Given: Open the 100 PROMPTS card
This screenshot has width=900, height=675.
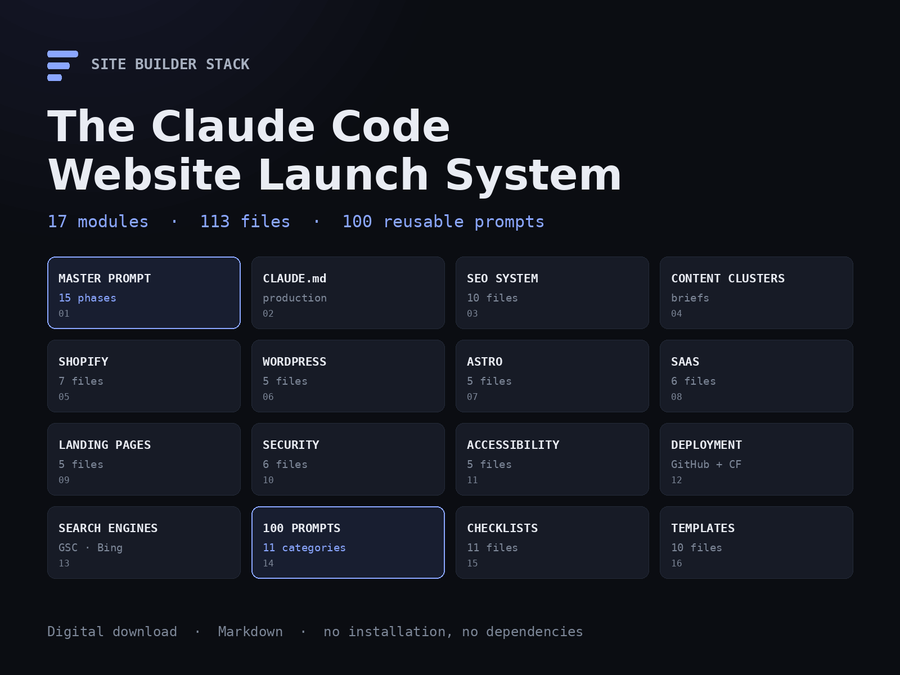Looking at the screenshot, I should tap(348, 542).
